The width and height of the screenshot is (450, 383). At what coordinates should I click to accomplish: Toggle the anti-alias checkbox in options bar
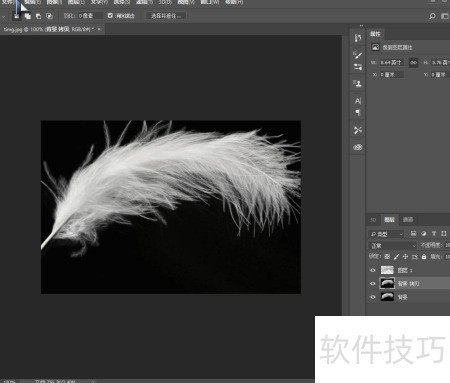pyautogui.click(x=110, y=16)
